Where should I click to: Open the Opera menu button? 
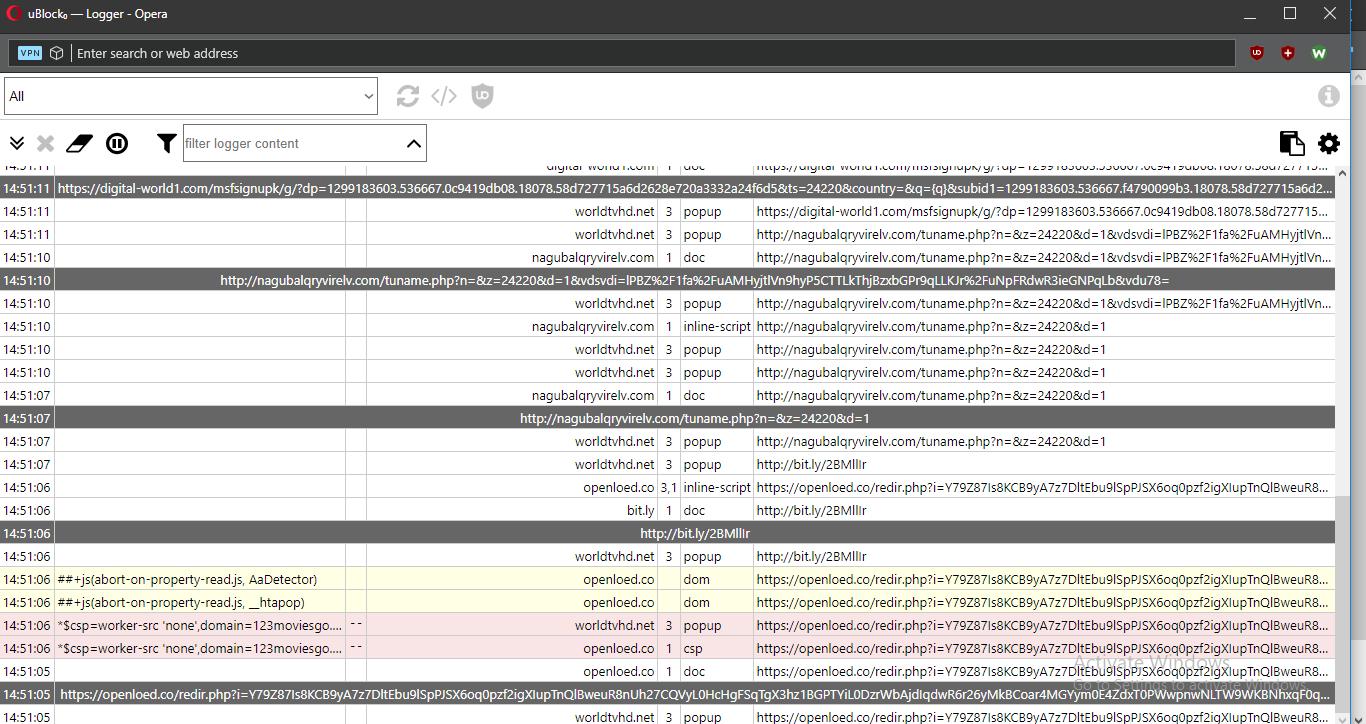13,14
